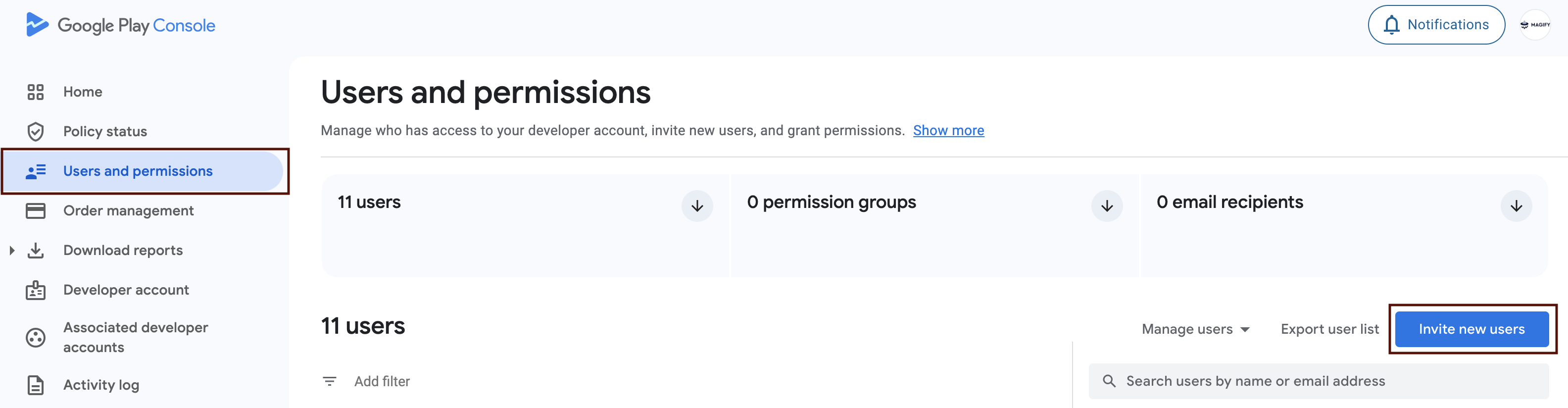The width and height of the screenshot is (1568, 408).
Task: Select the Developer account badge icon
Action: 35,290
